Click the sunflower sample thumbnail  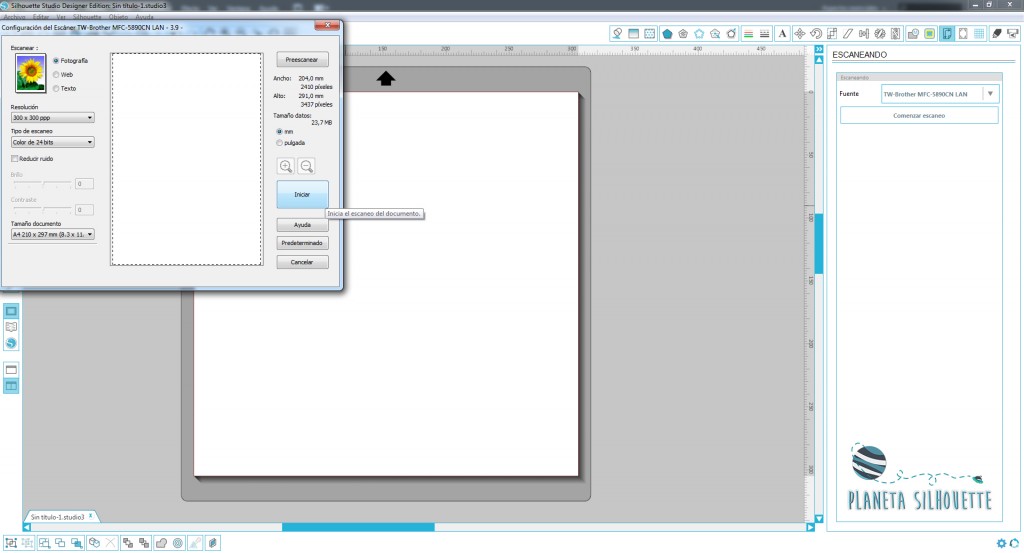(x=31, y=73)
